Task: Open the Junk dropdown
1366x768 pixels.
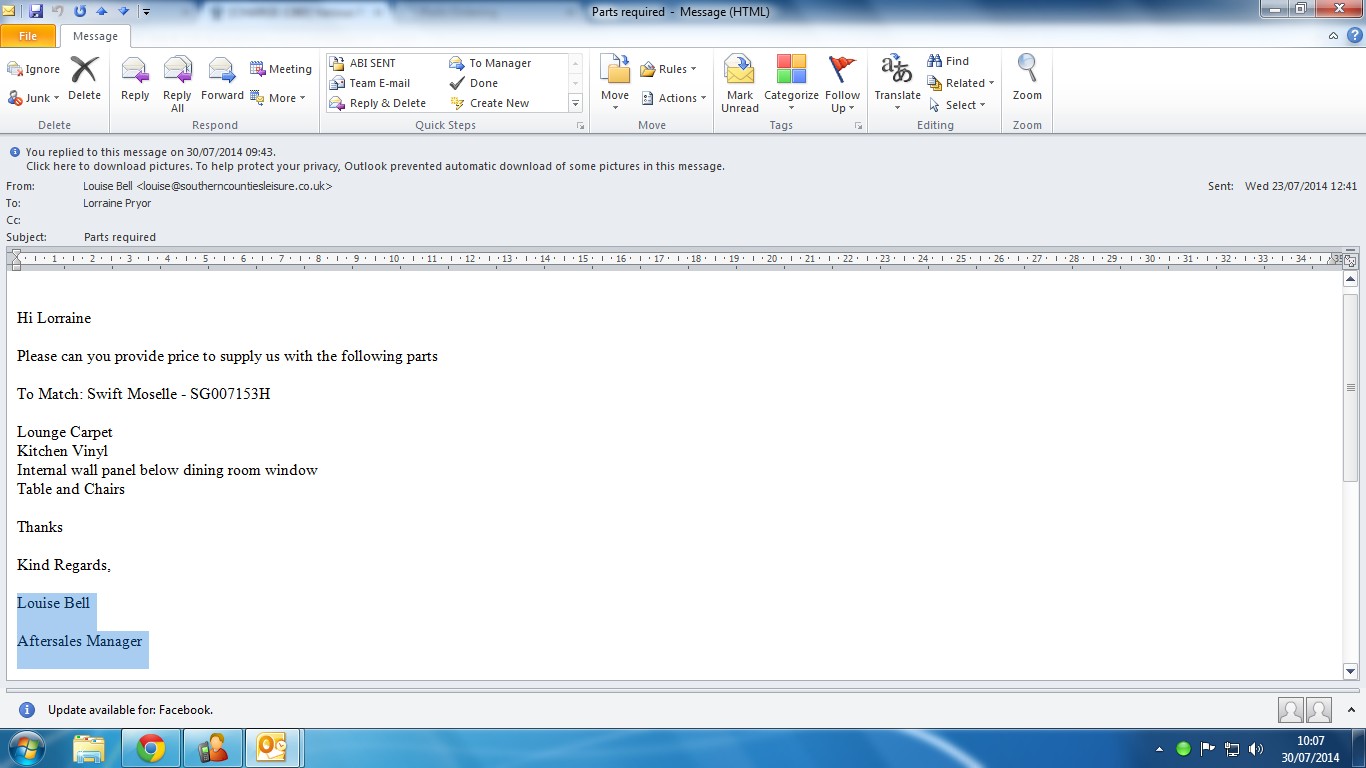Action: pos(34,98)
